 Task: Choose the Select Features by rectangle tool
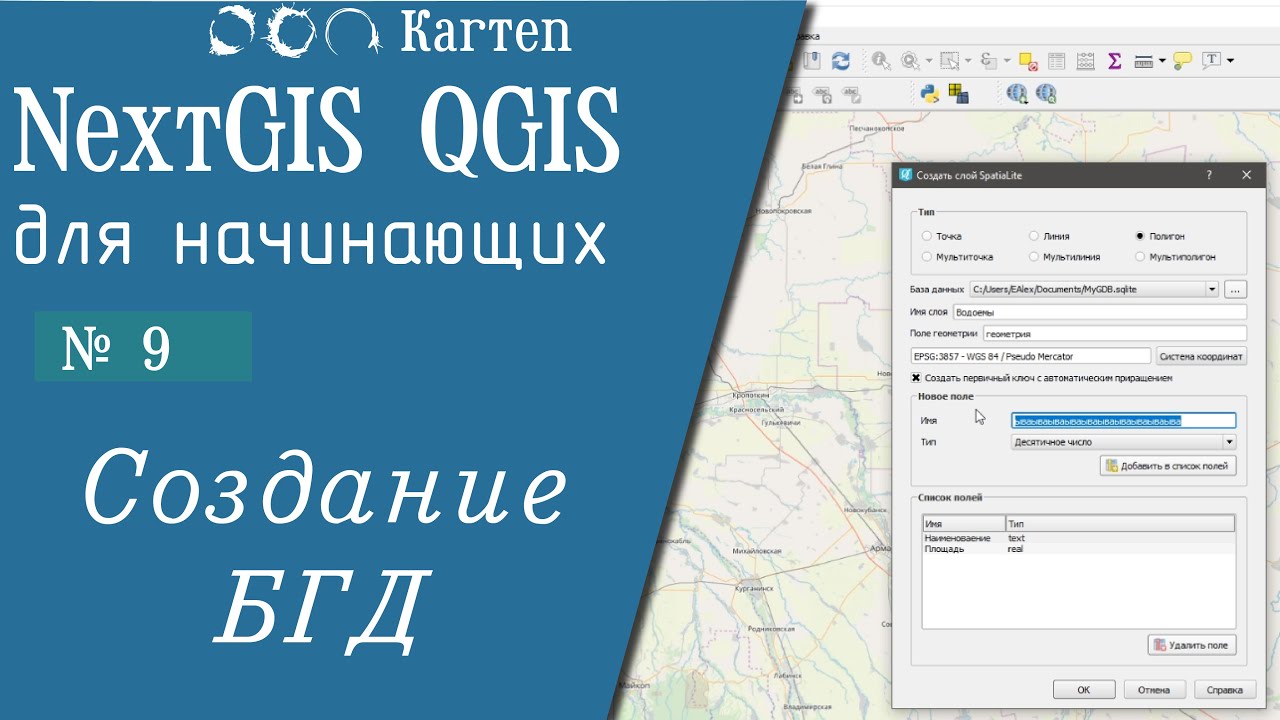[x=948, y=61]
